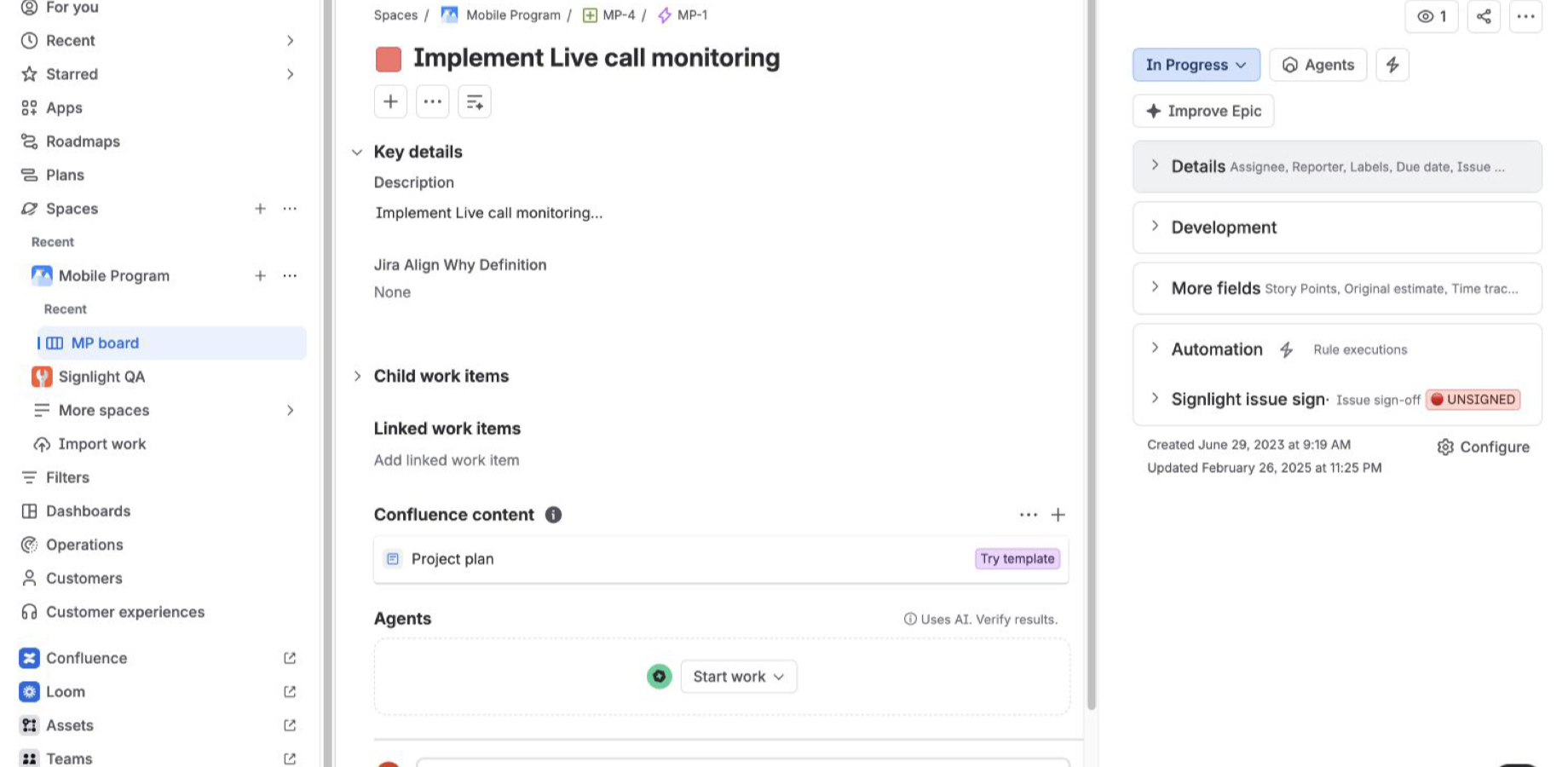
Task: Open the Confluence content ellipsis menu
Action: coord(1029,515)
